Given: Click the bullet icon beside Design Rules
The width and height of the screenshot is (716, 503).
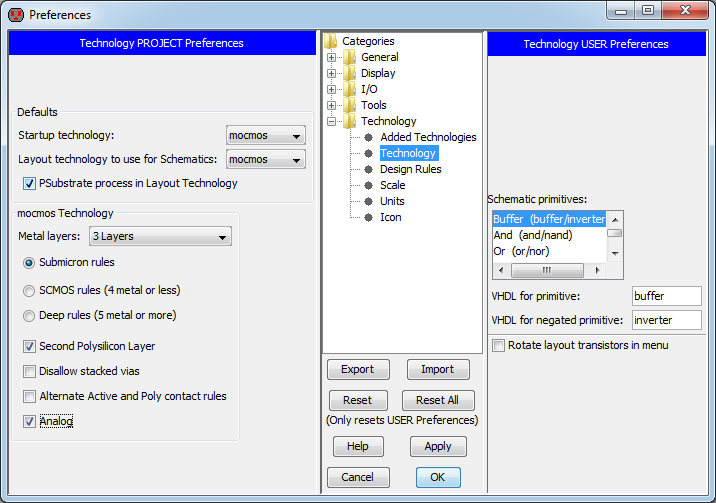Looking at the screenshot, I should [369, 169].
